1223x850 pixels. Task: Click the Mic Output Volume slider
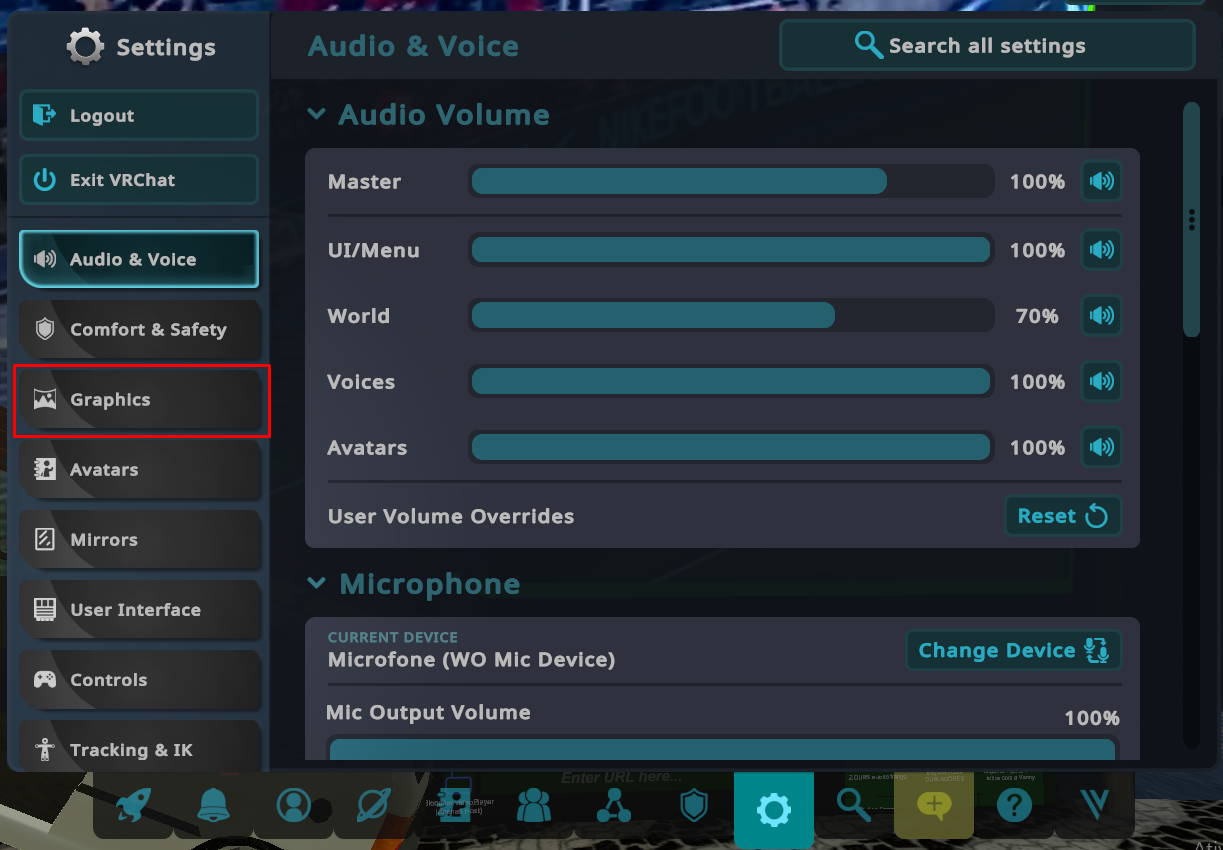tap(722, 749)
